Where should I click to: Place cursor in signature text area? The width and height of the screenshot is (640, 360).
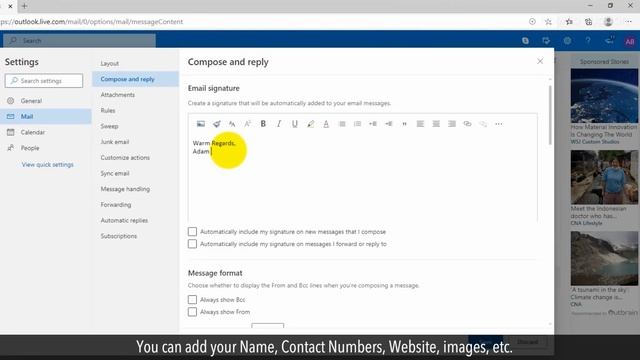pyautogui.click(x=362, y=178)
